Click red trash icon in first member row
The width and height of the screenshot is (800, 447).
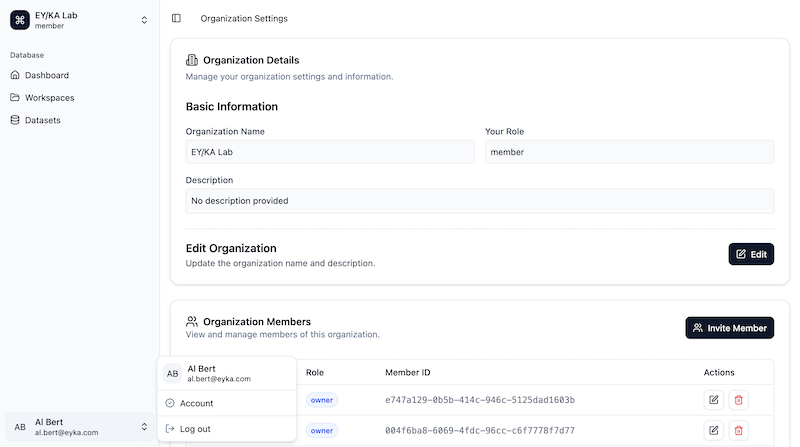(738, 400)
